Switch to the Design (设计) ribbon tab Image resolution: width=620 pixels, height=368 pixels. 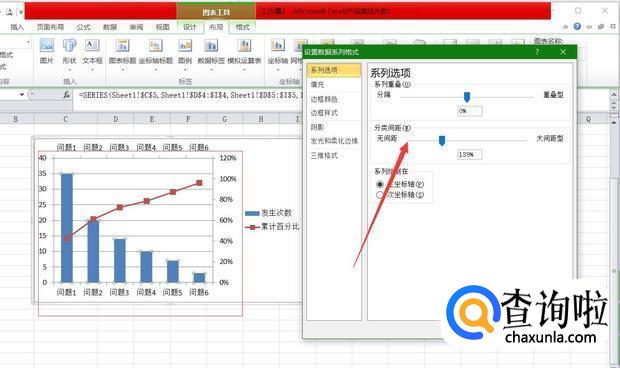pyautogui.click(x=189, y=27)
